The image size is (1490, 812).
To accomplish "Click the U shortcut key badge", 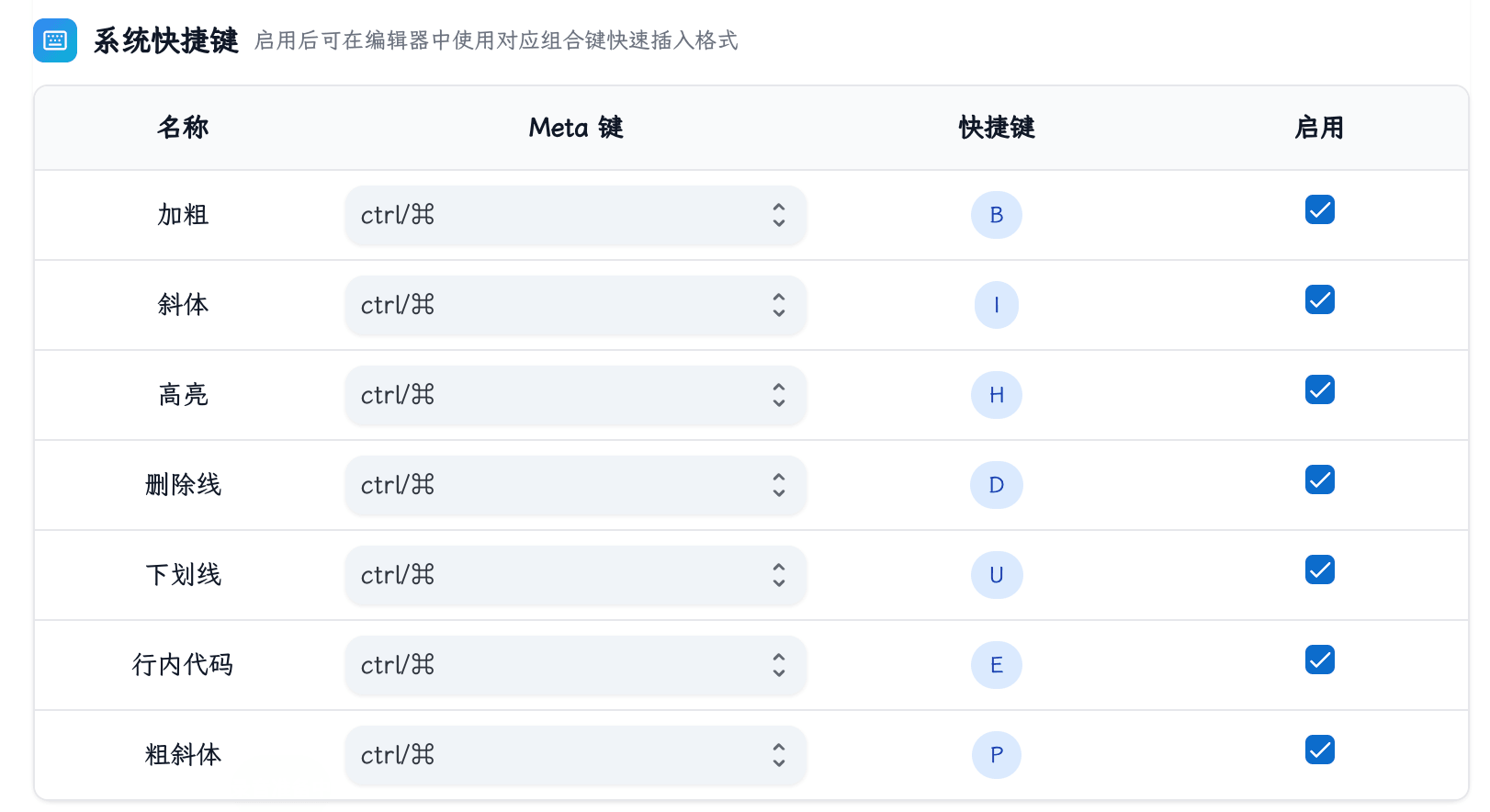I will point(997,575).
